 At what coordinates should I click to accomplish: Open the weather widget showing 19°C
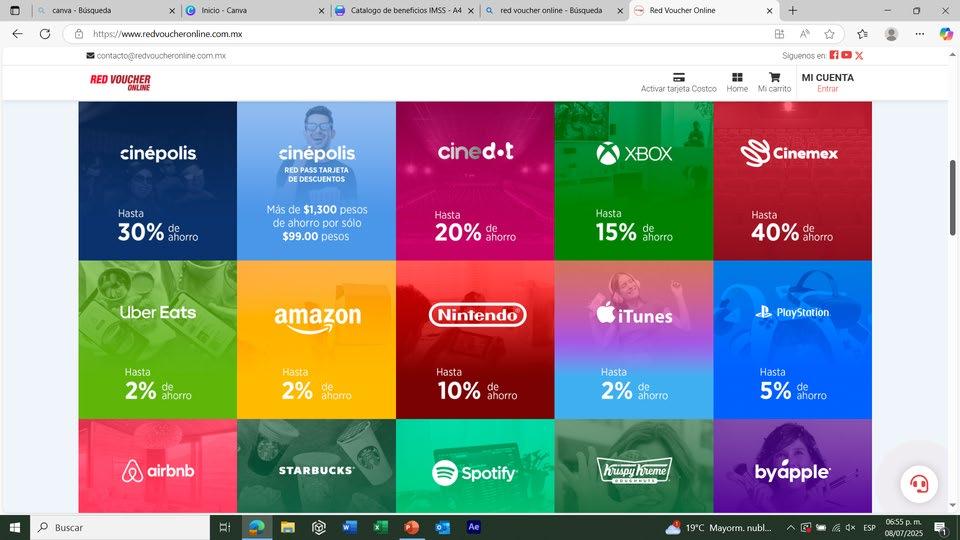point(719,527)
